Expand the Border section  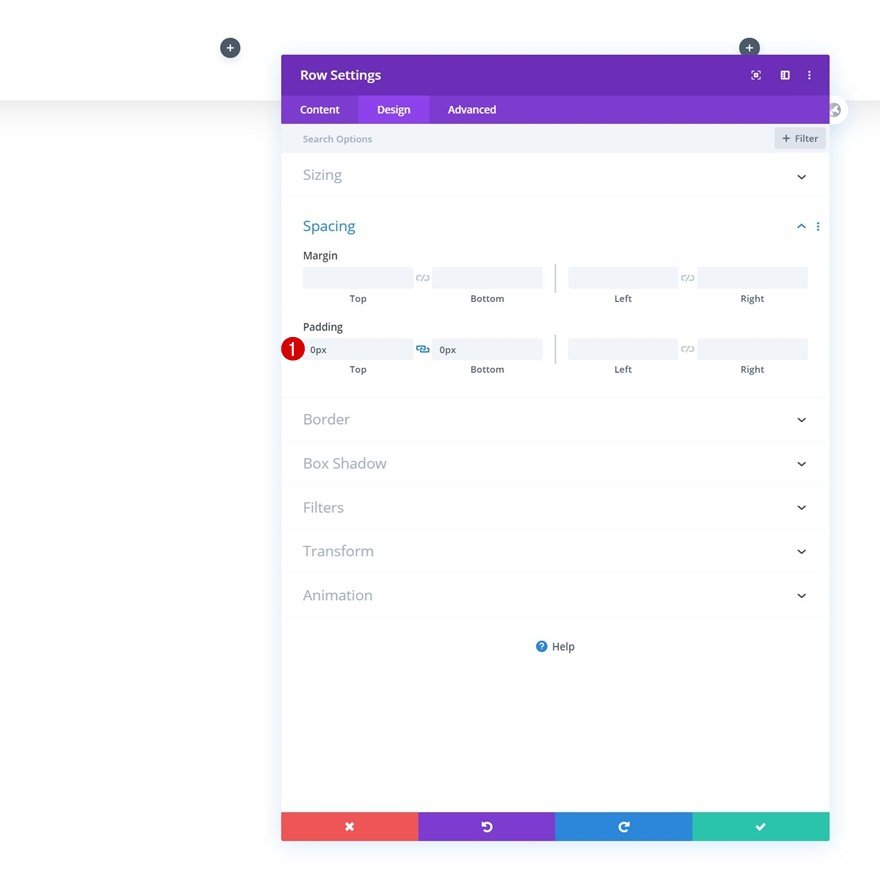555,419
